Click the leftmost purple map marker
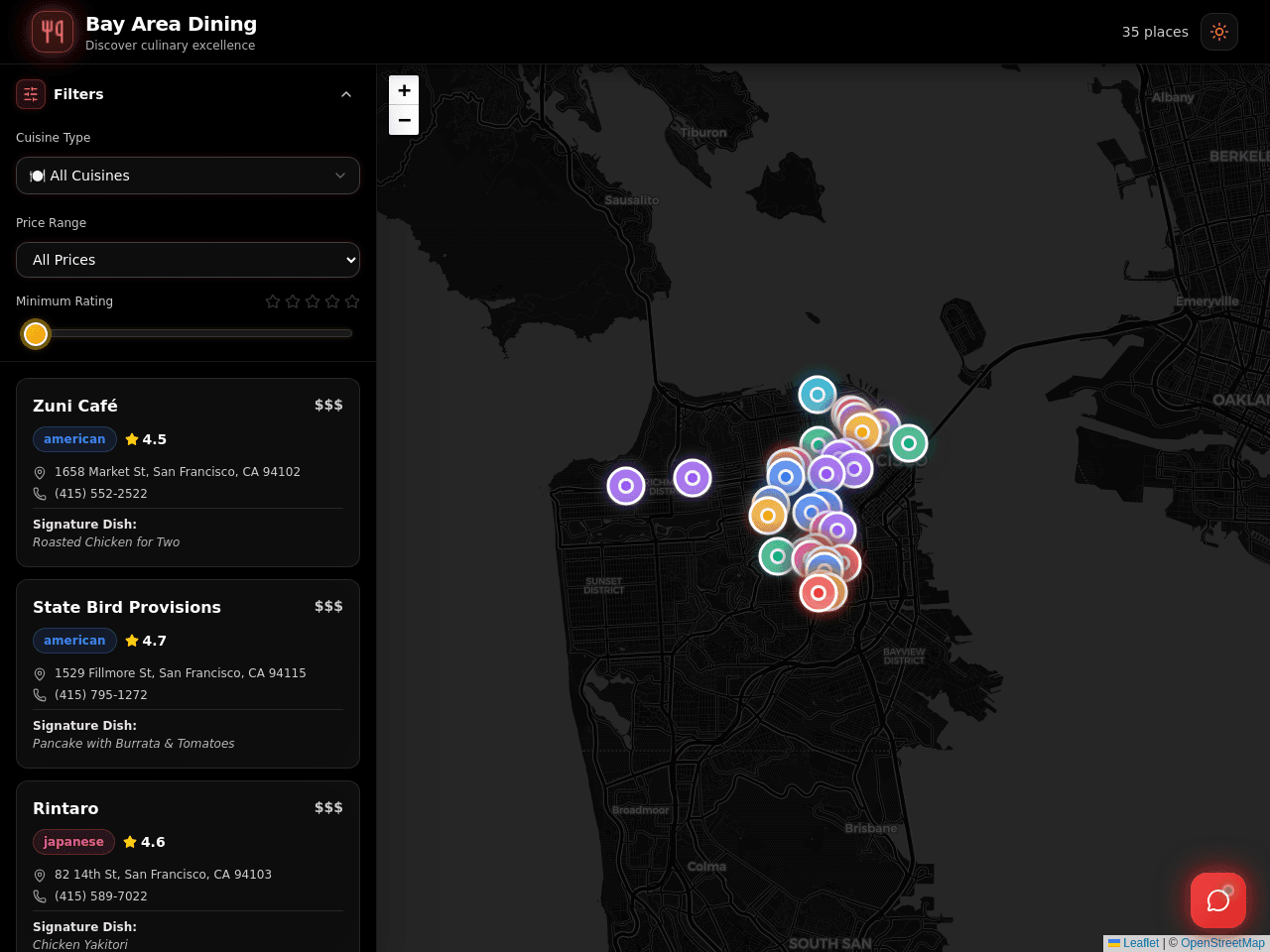Image resolution: width=1270 pixels, height=952 pixels. pyautogui.click(x=626, y=486)
